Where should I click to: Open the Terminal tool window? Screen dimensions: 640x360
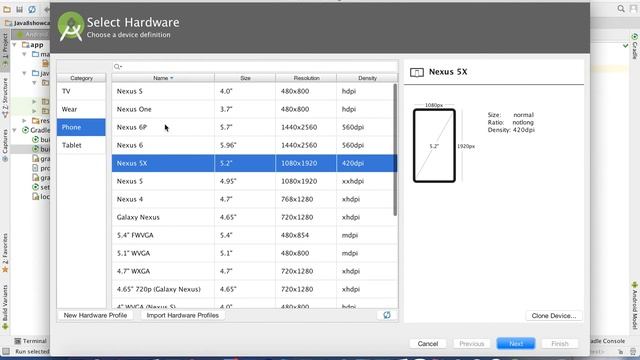click(31, 341)
